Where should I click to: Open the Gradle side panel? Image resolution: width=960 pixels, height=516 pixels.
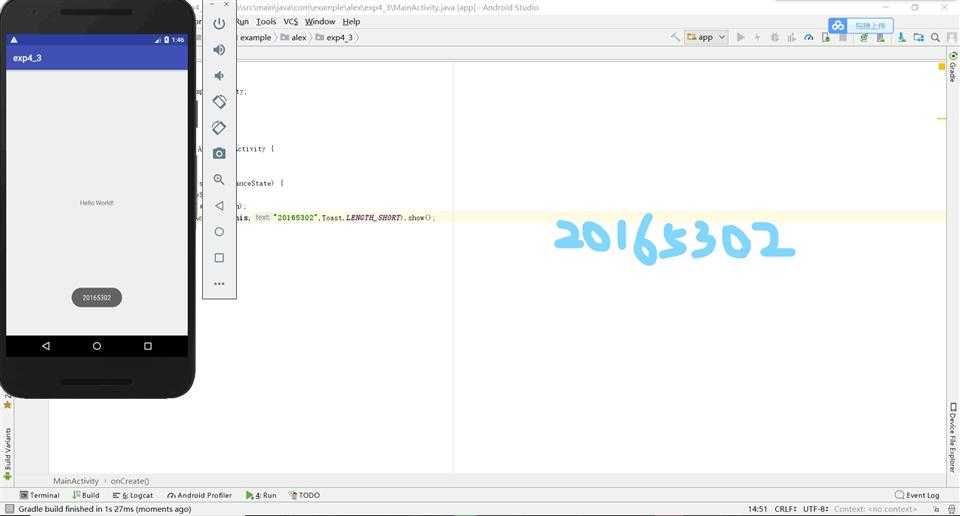(x=953, y=67)
